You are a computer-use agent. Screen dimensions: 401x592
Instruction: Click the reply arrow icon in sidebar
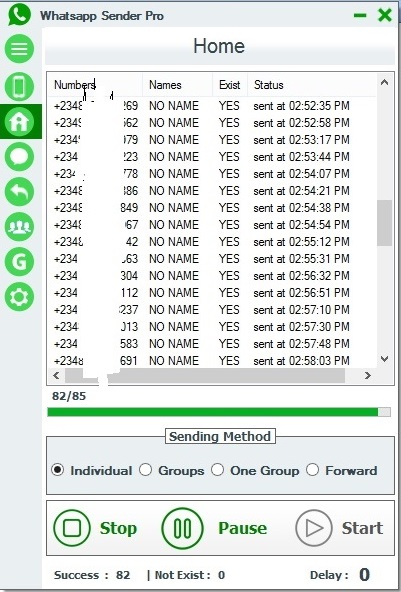pos(19,191)
